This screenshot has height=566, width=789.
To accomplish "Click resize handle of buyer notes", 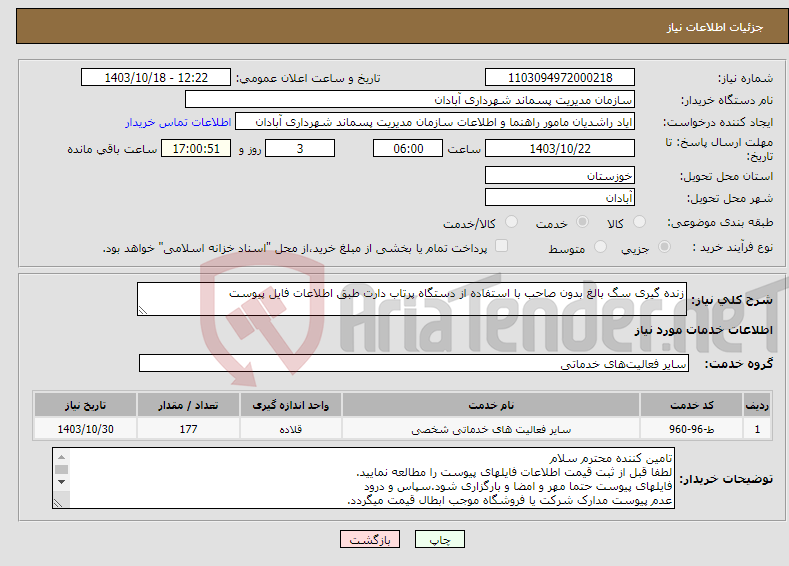I will point(58,503).
